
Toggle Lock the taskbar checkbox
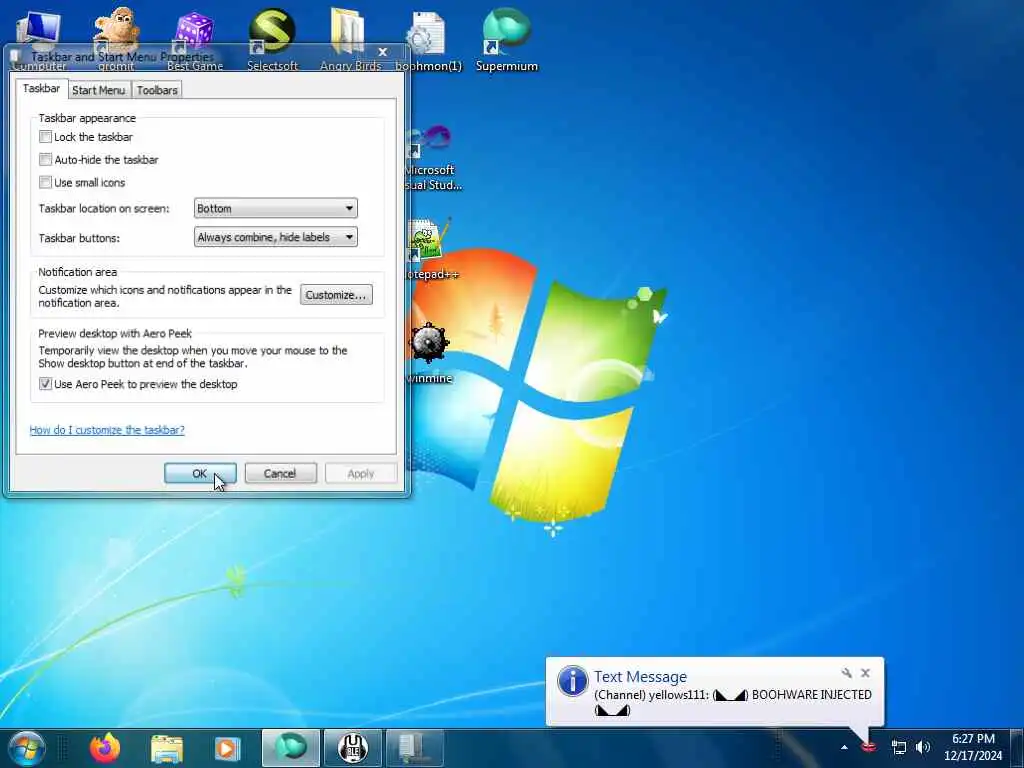pyautogui.click(x=45, y=136)
